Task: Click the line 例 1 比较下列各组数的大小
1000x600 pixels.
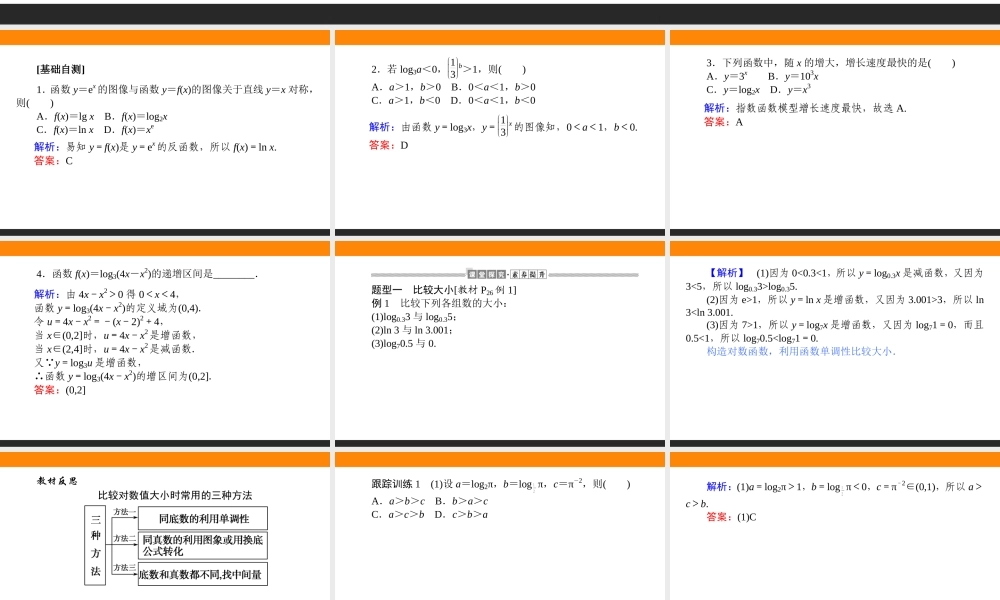Action: [439, 304]
